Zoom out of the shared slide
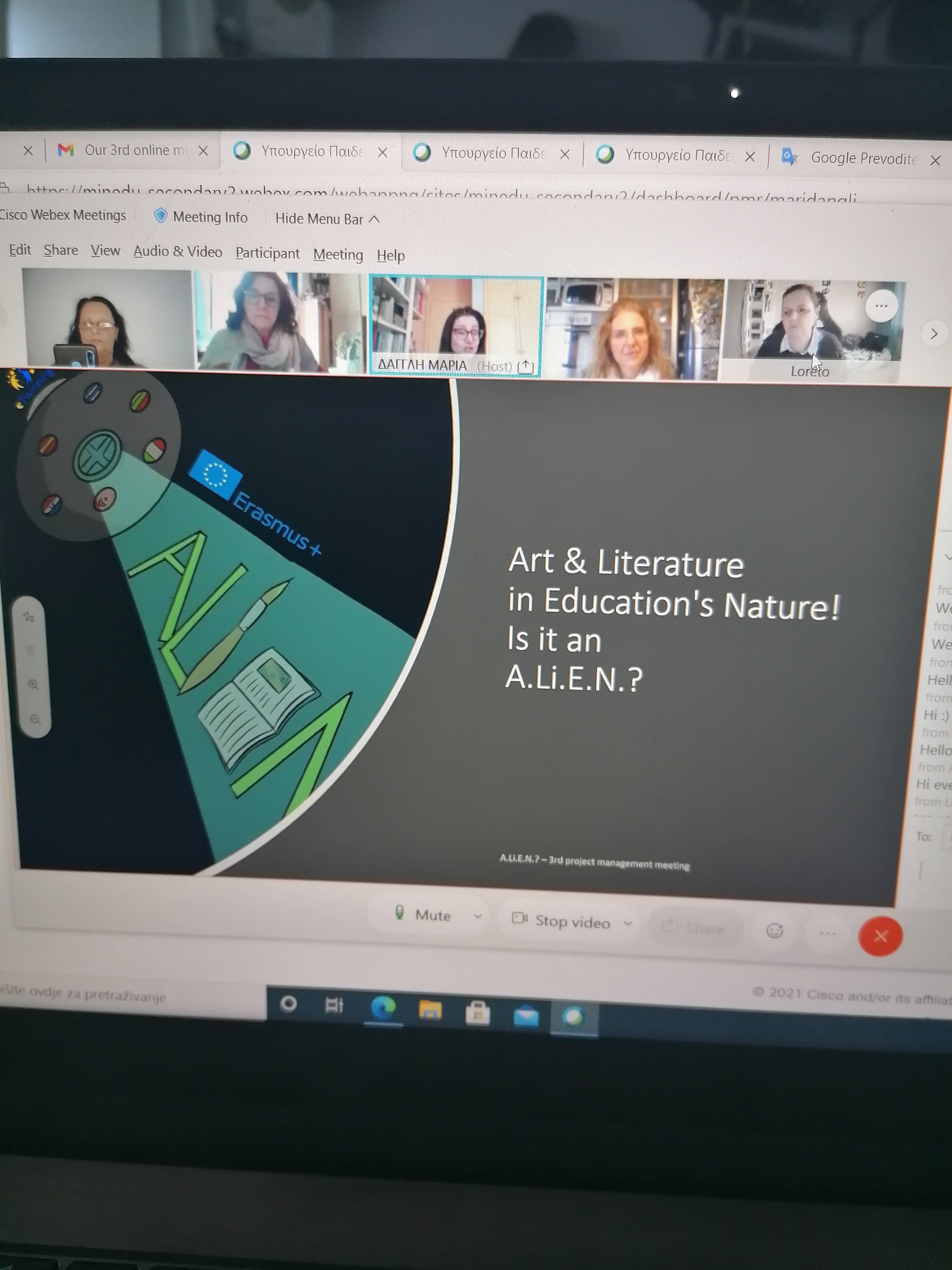The image size is (952, 1270). [x=35, y=719]
